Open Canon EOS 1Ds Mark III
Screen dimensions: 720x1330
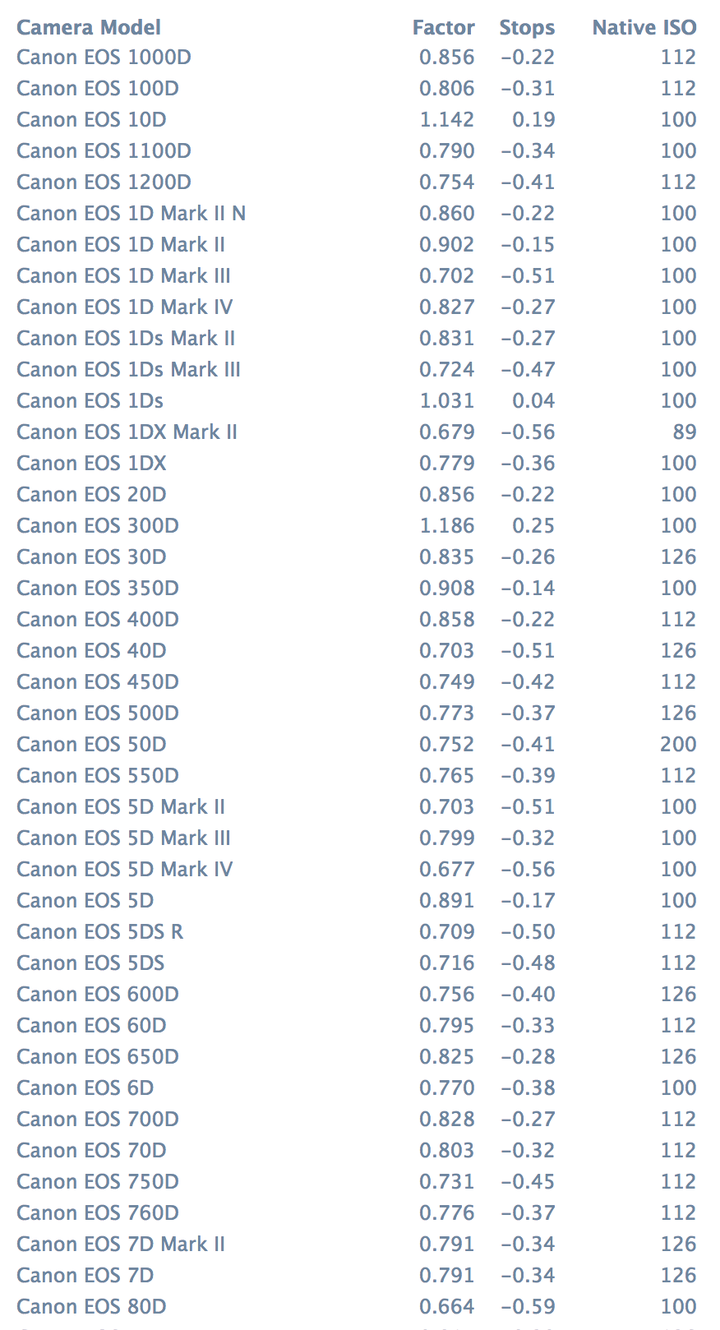(x=129, y=370)
